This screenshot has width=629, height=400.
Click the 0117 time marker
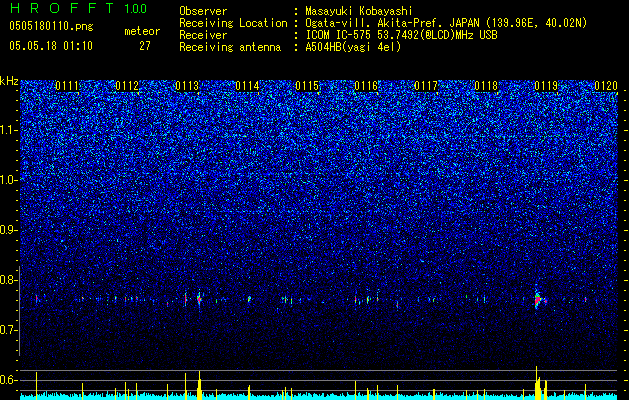coord(426,86)
